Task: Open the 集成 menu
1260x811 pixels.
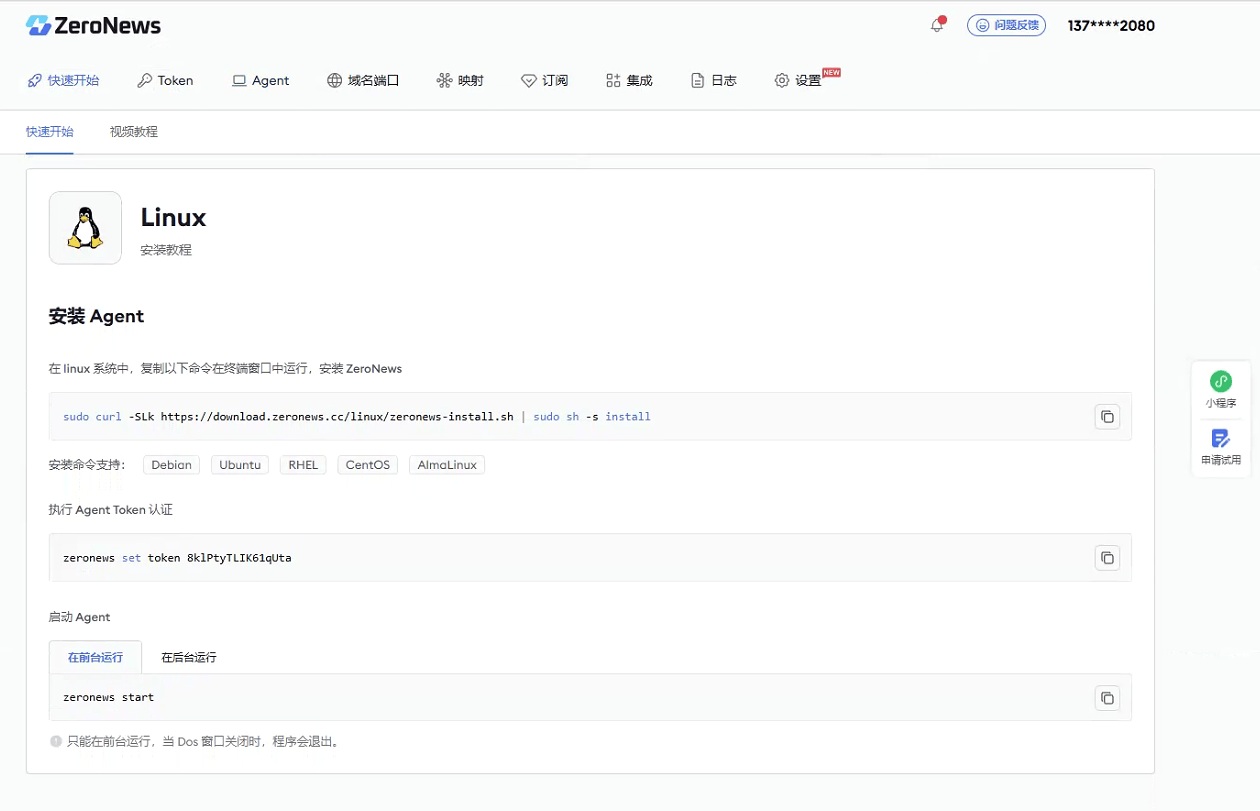Action: click(629, 80)
